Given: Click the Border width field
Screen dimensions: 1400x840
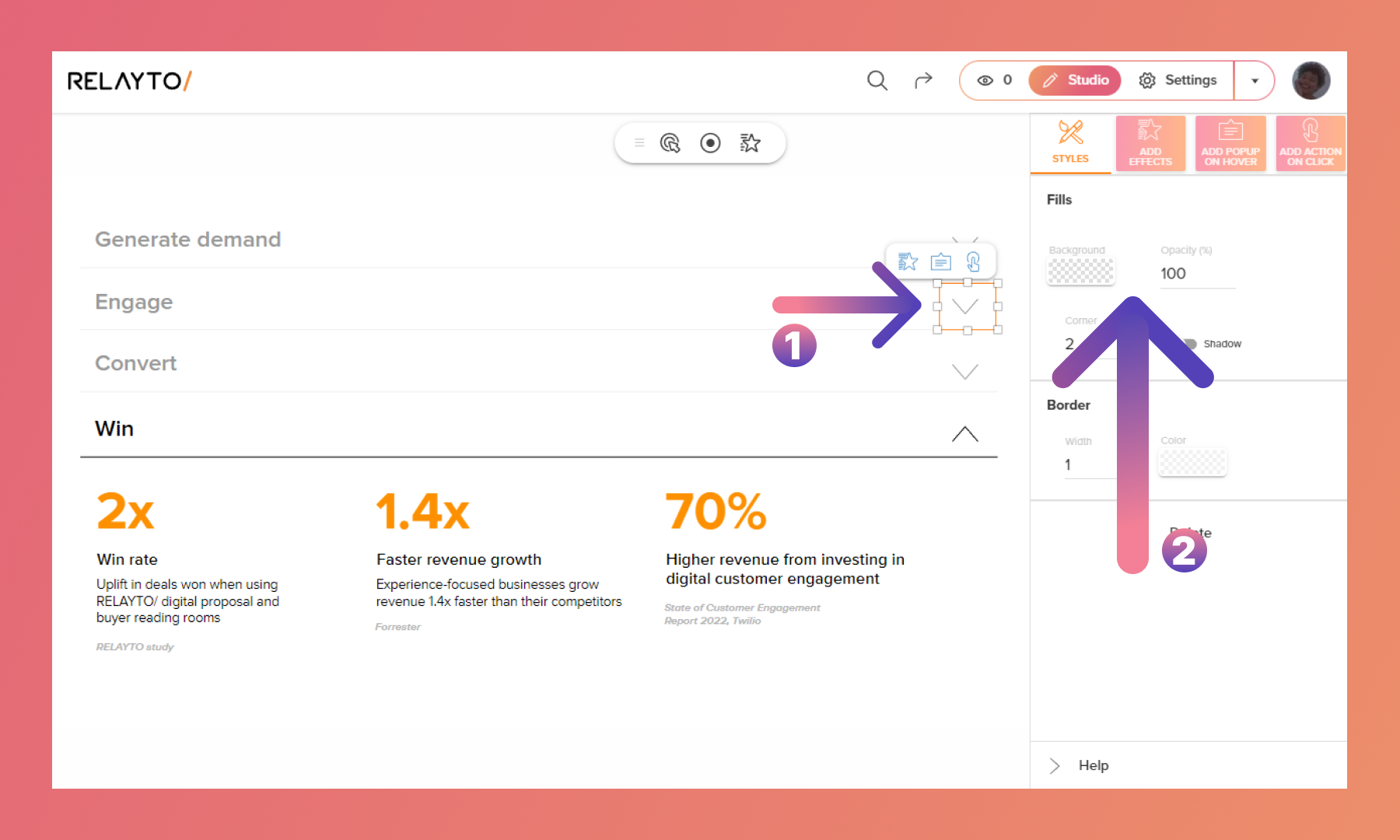Looking at the screenshot, I should pyautogui.click(x=1089, y=464).
